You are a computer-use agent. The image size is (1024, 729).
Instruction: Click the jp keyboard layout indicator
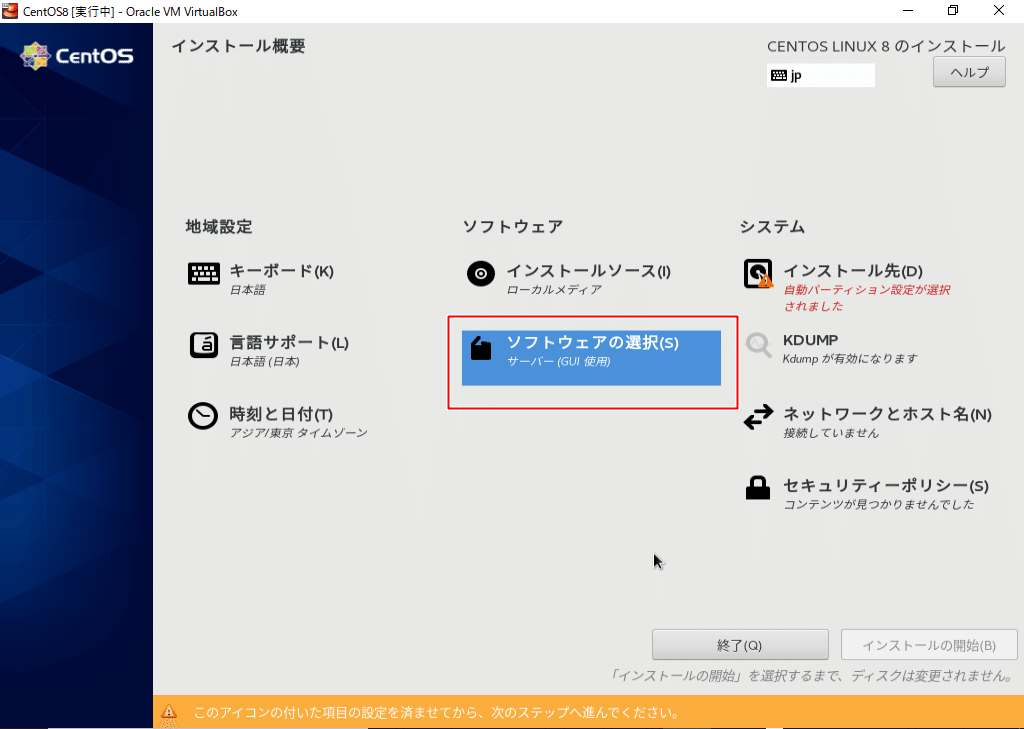pos(821,75)
